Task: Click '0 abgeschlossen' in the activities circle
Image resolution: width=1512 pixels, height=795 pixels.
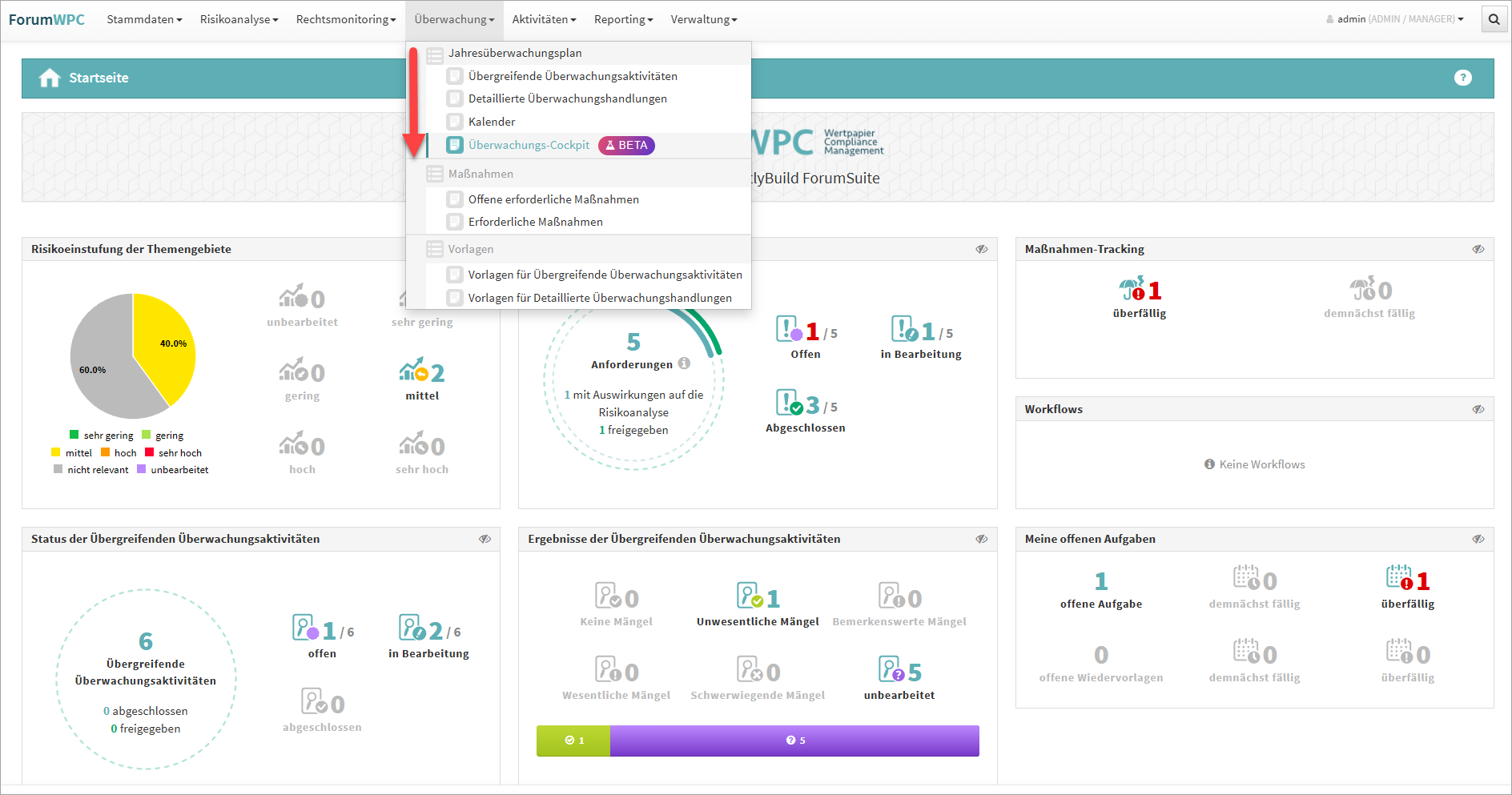Action: click(x=146, y=711)
